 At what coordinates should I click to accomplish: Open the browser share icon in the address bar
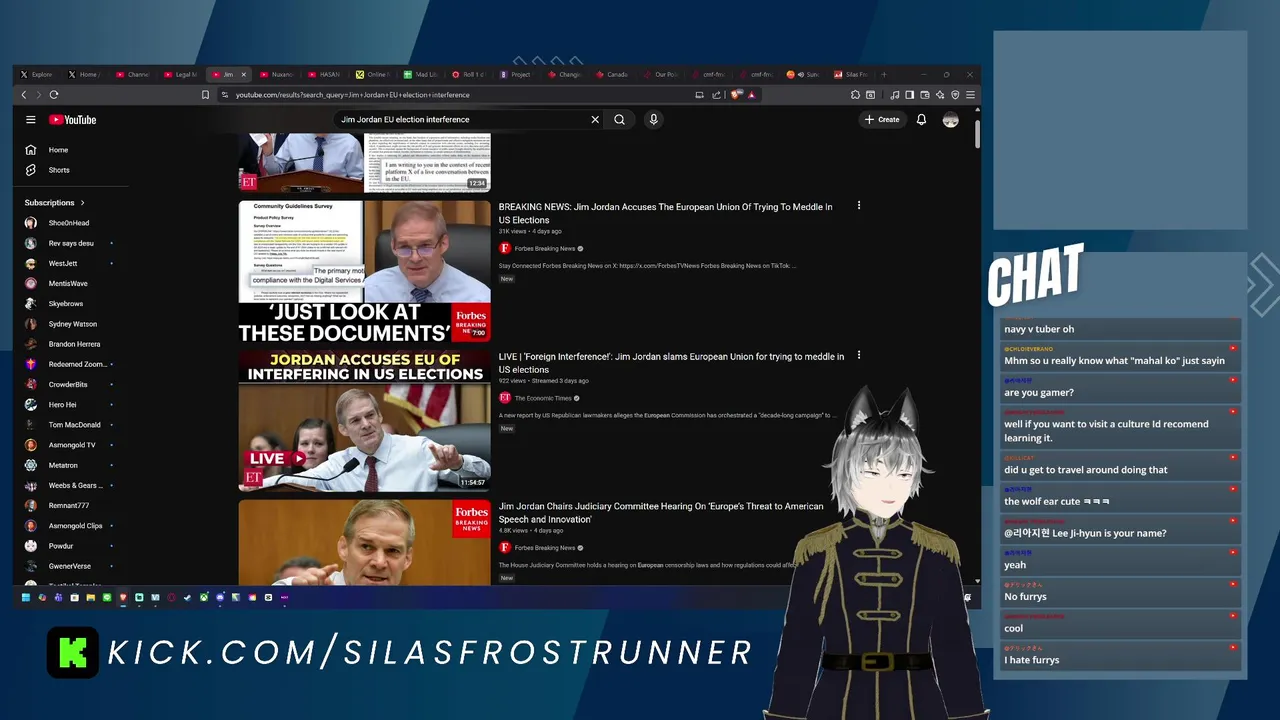pyautogui.click(x=716, y=95)
